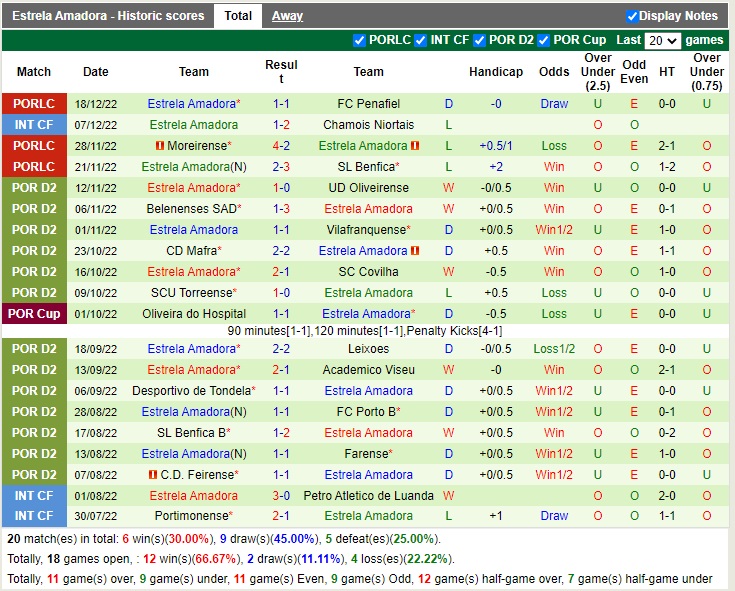The image size is (735, 591).
Task: Click the 25.00% defeat percentage in summary
Action: click(x=413, y=539)
